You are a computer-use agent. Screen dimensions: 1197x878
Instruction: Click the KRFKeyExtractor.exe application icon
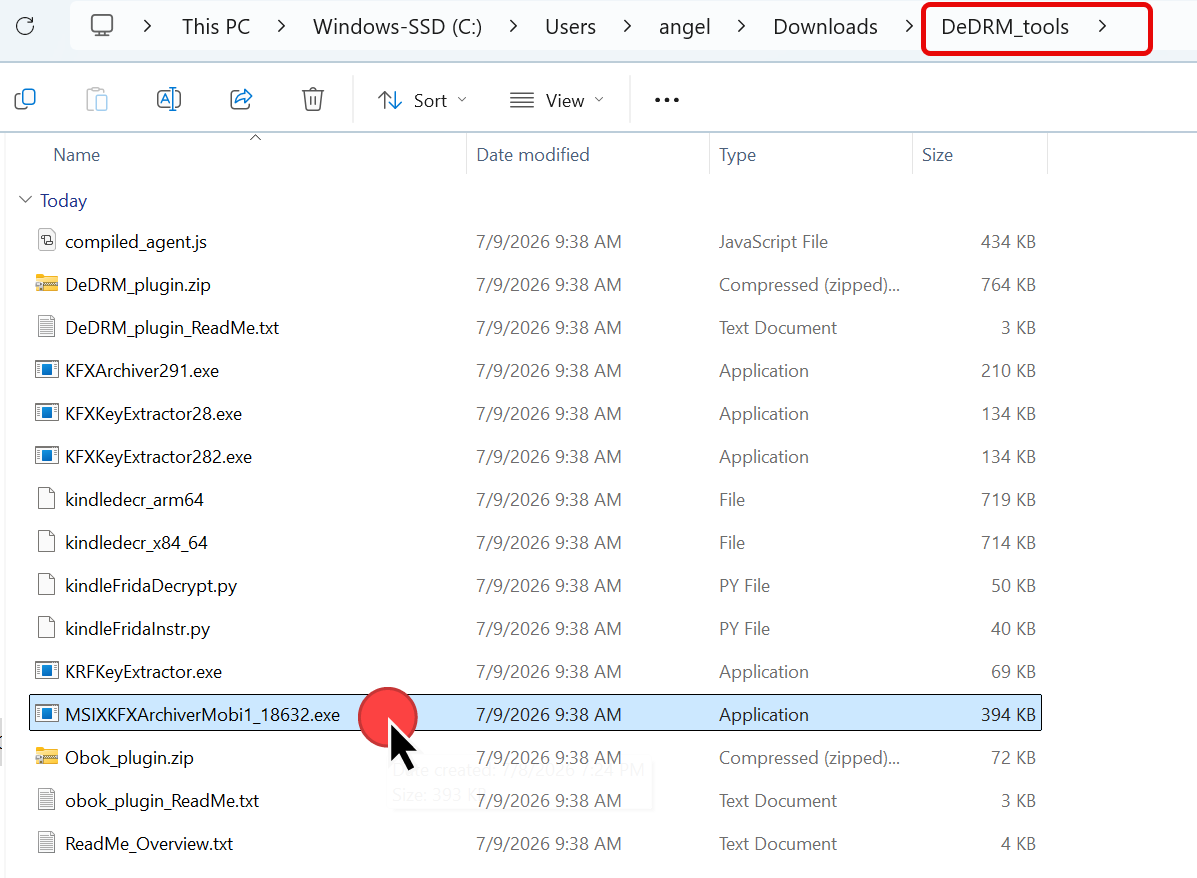click(x=47, y=671)
